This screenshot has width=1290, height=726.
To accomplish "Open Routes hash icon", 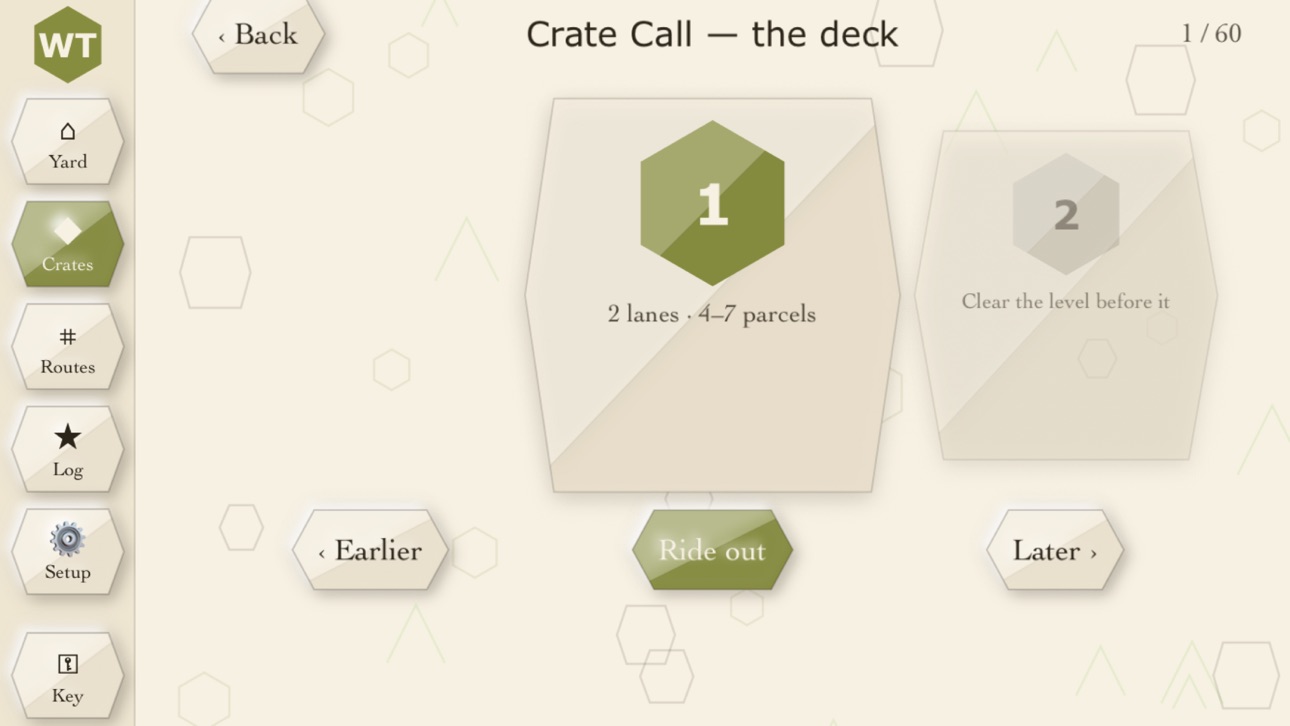I will click(67, 337).
